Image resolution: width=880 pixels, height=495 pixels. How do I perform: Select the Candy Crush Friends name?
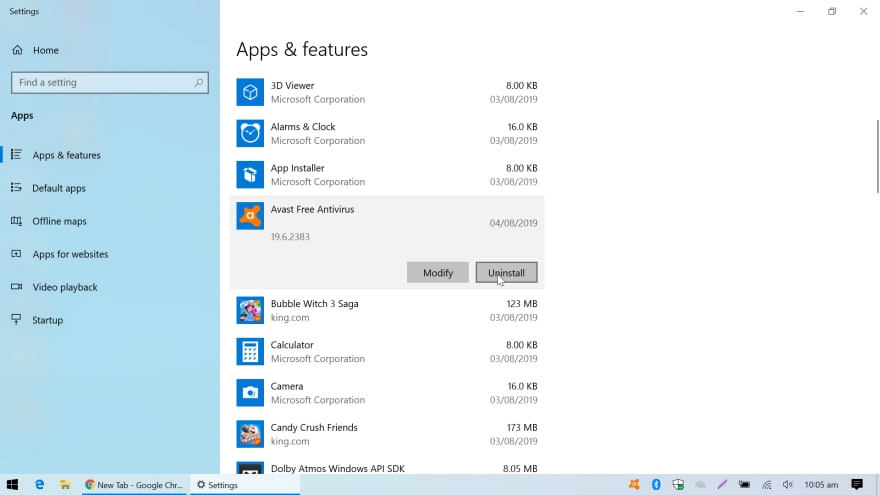[x=314, y=427]
